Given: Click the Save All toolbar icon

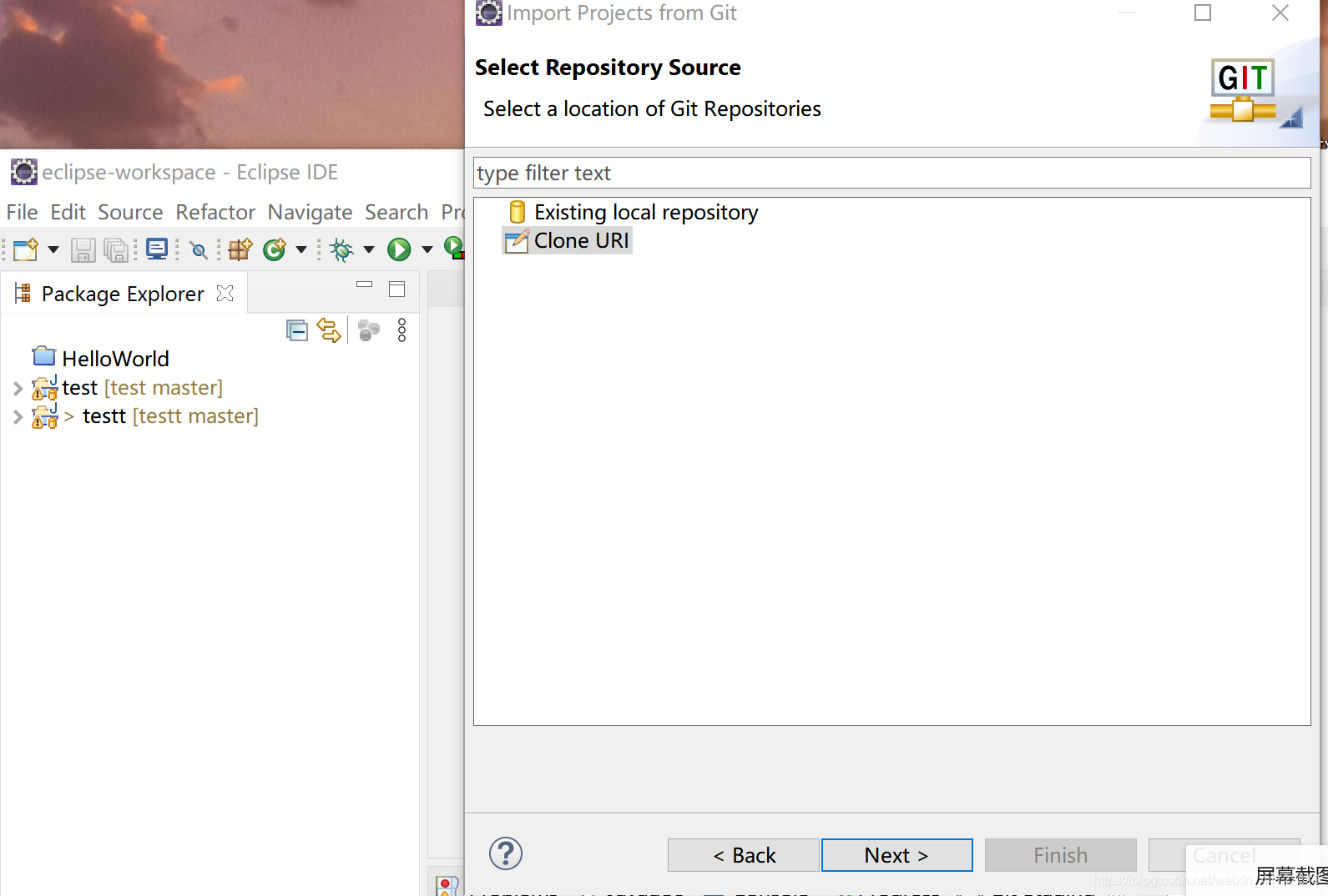Looking at the screenshot, I should 116,249.
